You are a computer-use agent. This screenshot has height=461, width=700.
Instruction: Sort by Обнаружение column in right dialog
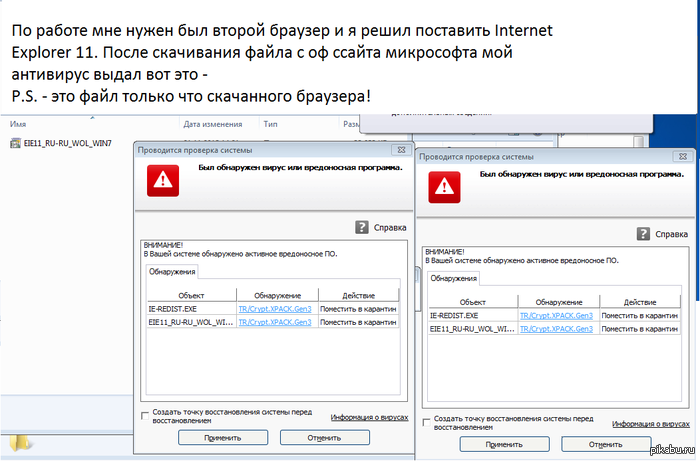pyautogui.click(x=559, y=302)
